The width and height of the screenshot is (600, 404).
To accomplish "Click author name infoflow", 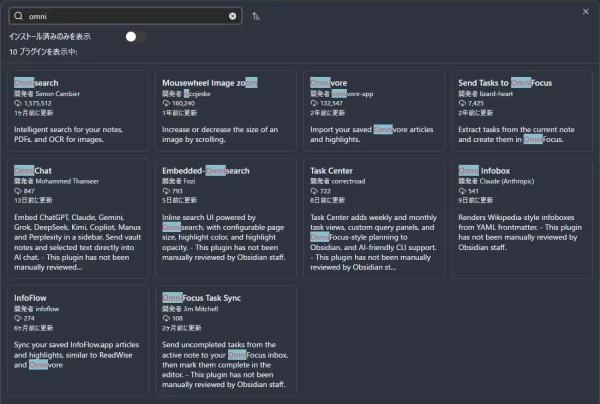I will 47,309.
